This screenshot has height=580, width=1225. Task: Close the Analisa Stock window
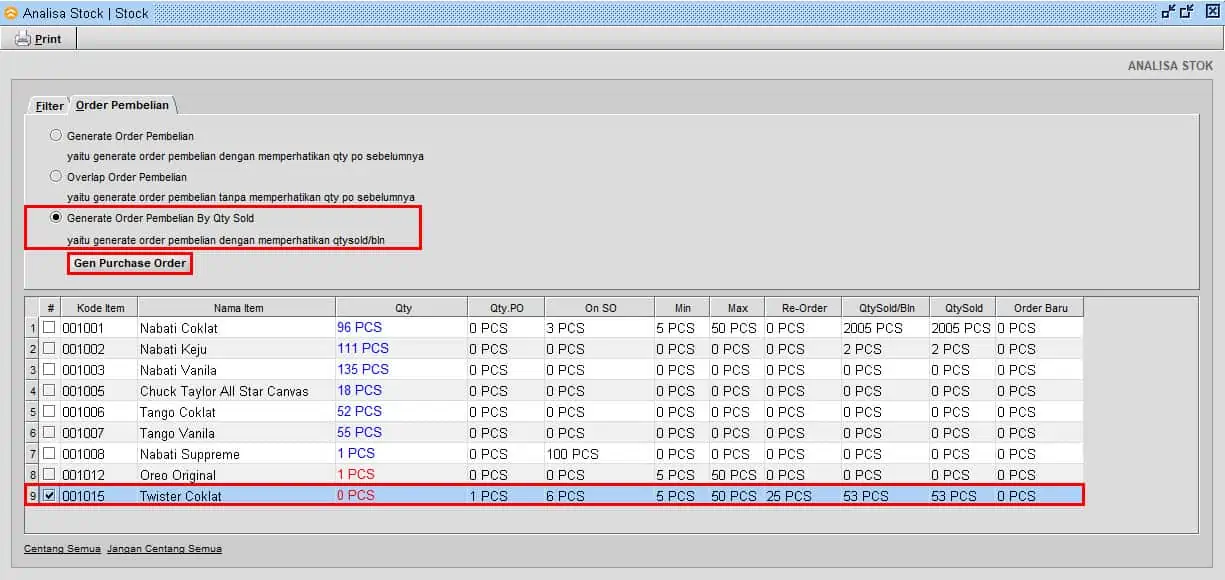(1212, 12)
